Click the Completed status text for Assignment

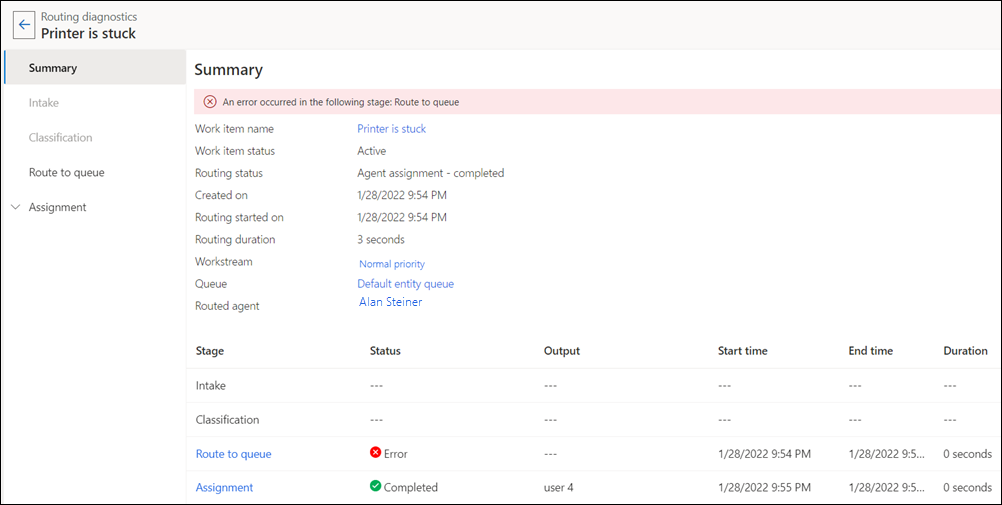coord(410,487)
